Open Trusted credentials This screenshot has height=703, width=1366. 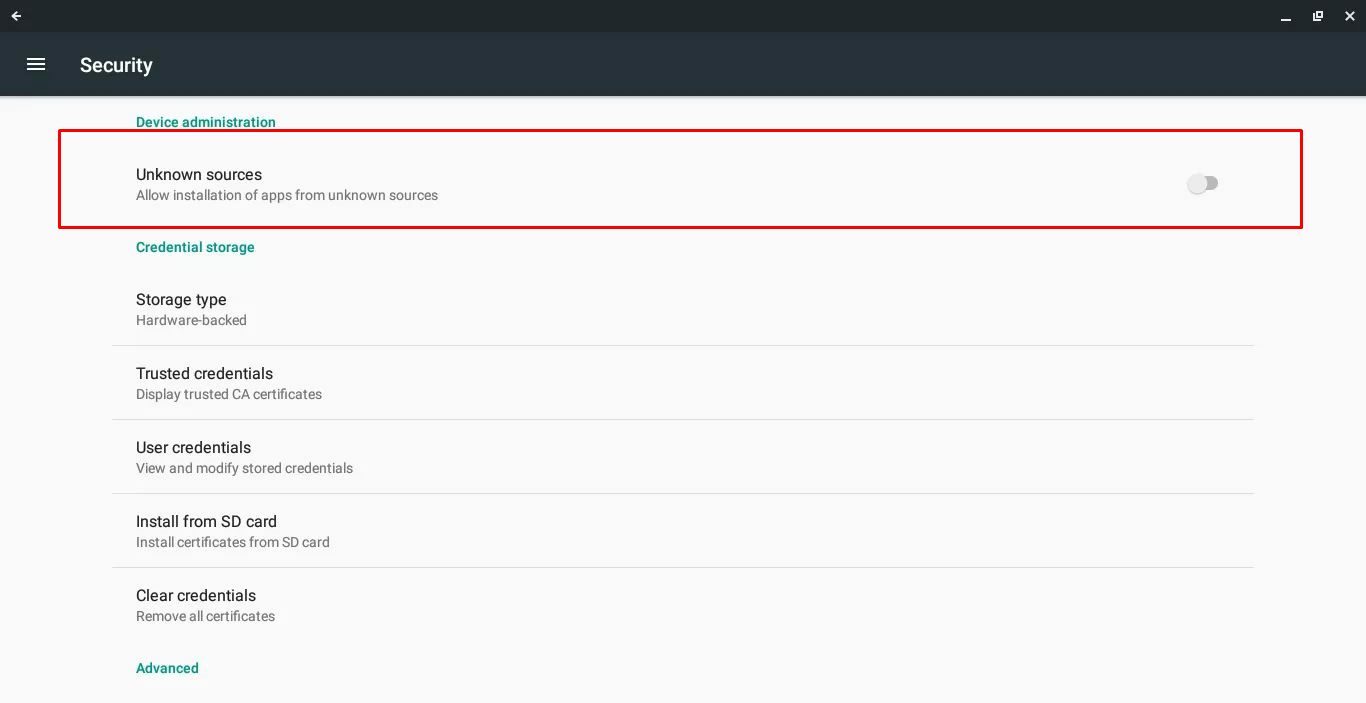(682, 383)
